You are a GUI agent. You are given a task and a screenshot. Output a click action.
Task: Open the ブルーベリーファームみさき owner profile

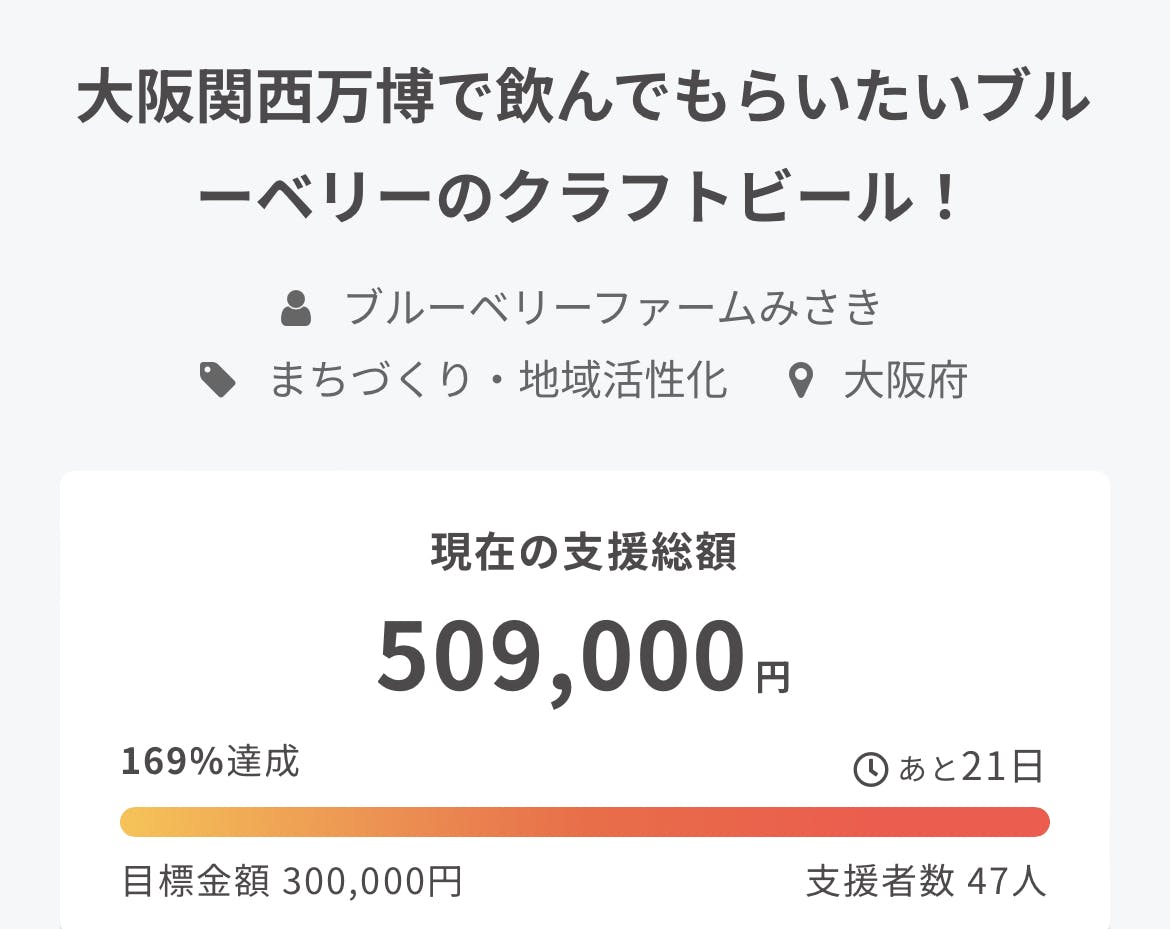click(x=614, y=308)
